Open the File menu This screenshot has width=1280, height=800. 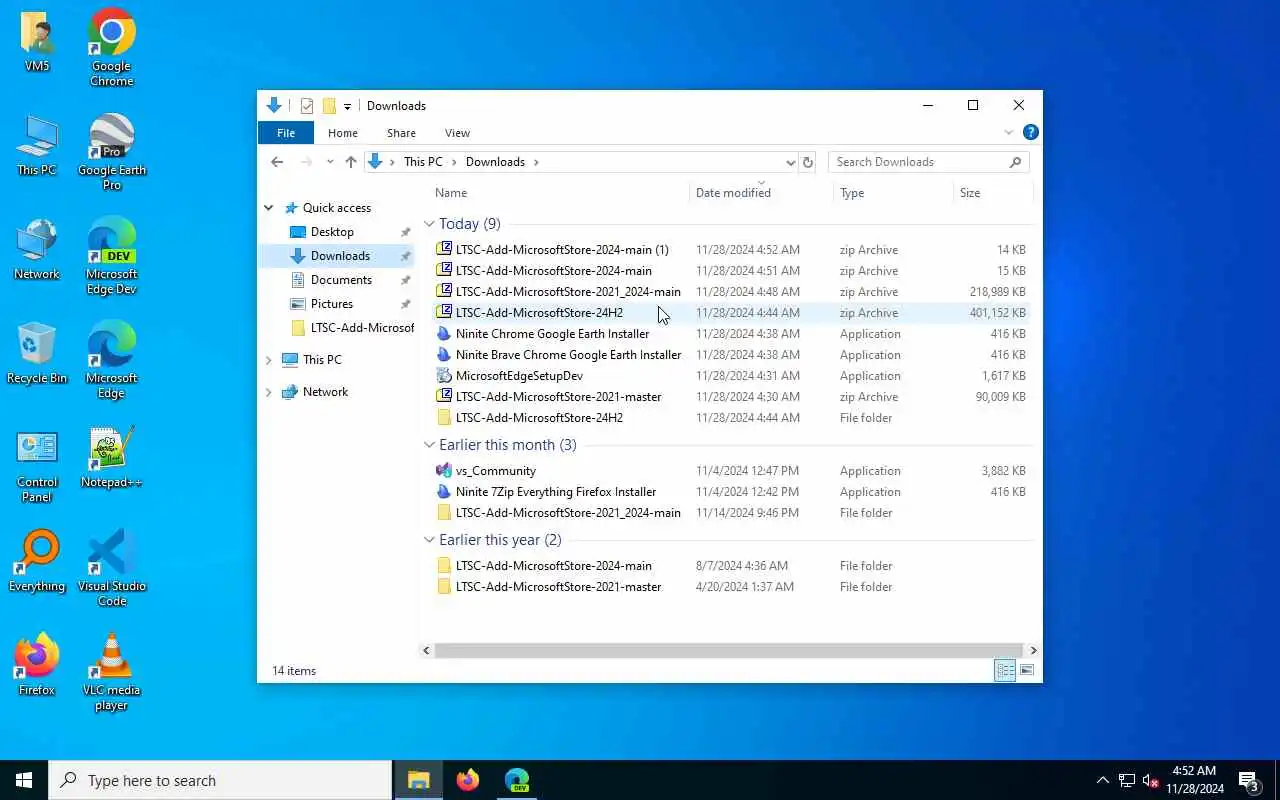pyautogui.click(x=286, y=133)
